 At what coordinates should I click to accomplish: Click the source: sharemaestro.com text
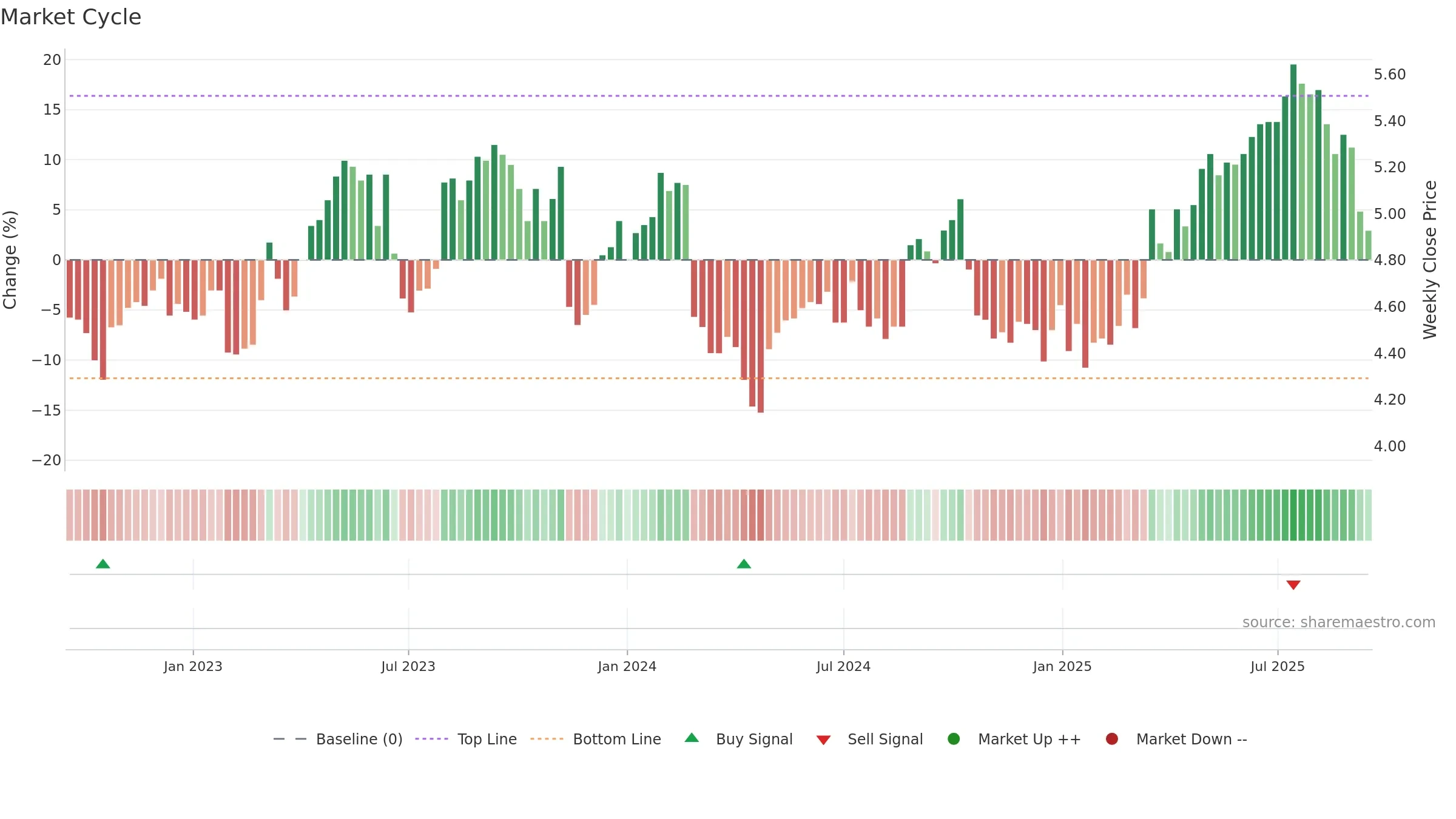pyautogui.click(x=1339, y=622)
